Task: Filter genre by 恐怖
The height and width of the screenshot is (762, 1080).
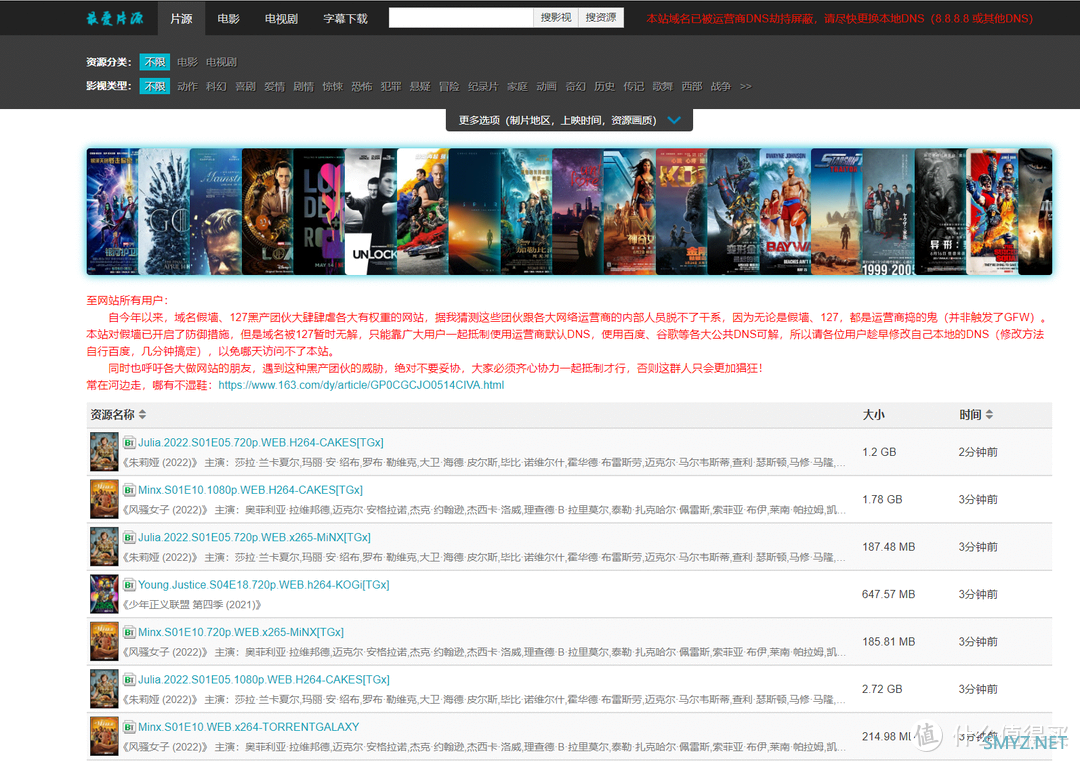Action: (362, 86)
